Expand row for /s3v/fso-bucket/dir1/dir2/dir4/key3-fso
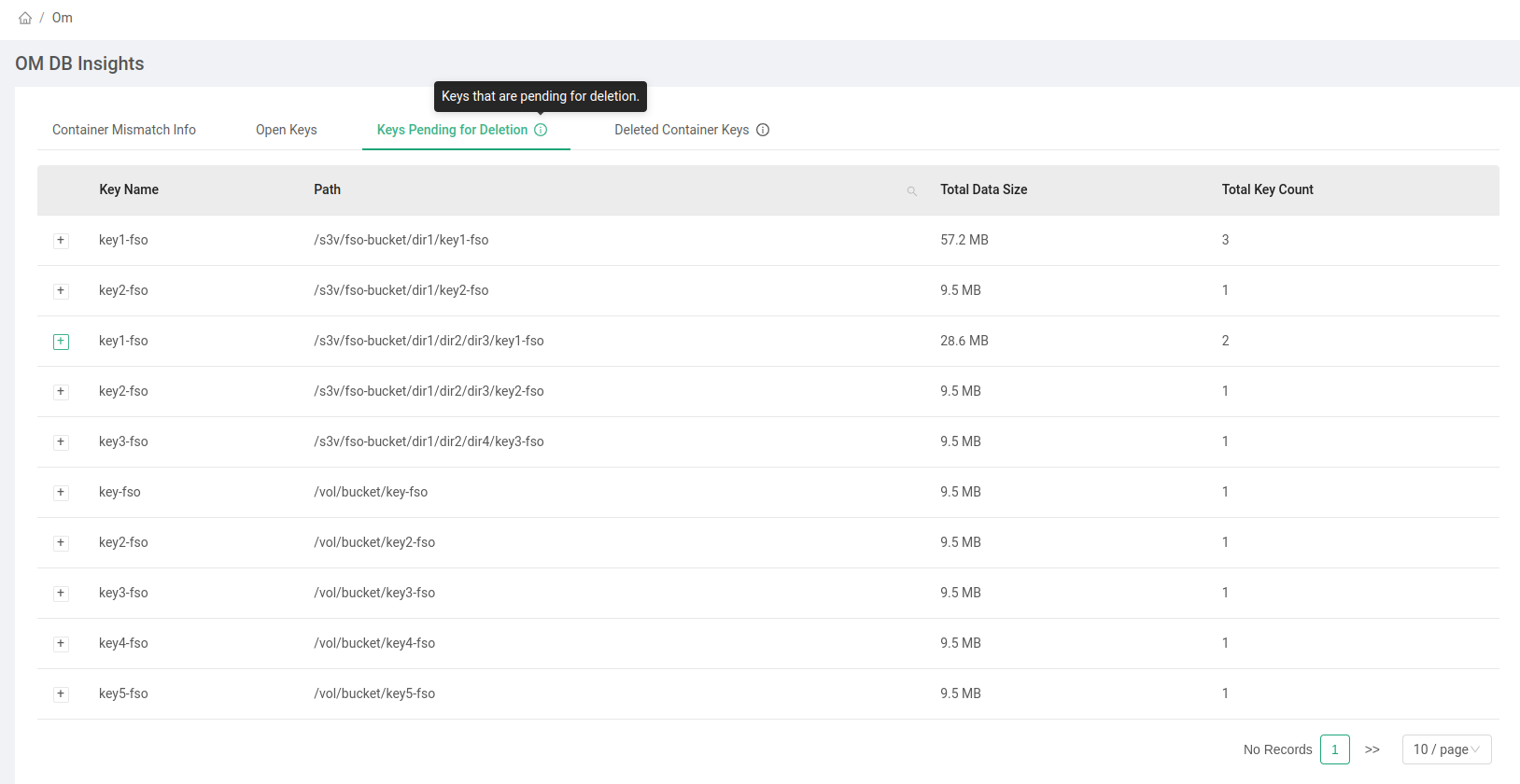Image resolution: width=1520 pixels, height=784 pixels. coord(61,442)
